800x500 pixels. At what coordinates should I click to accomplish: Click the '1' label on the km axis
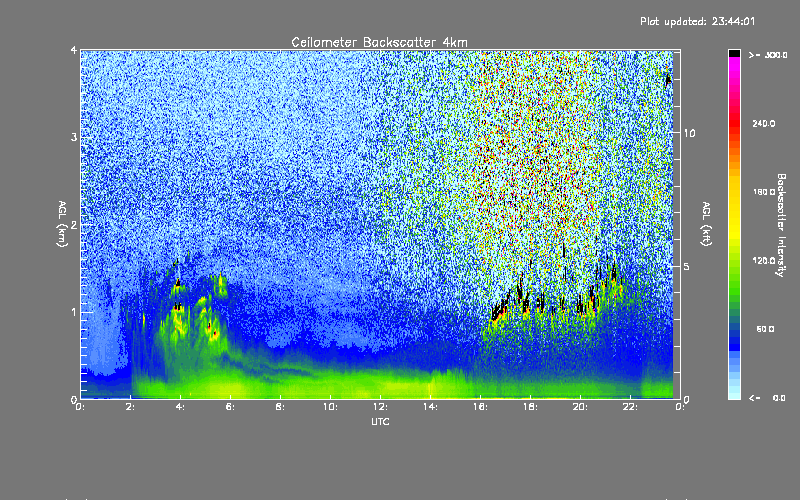(74, 312)
